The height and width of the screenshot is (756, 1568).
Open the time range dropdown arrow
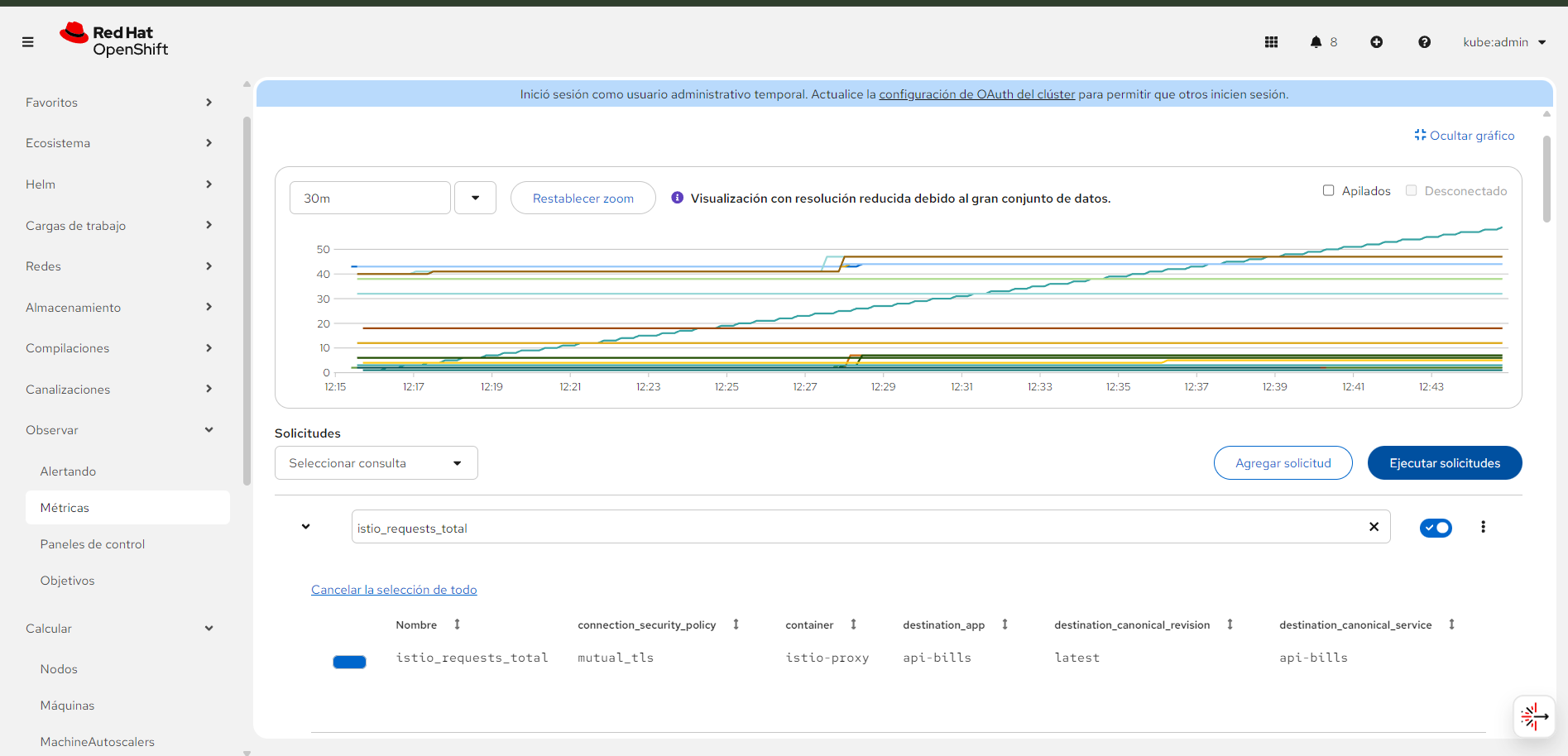475,199
